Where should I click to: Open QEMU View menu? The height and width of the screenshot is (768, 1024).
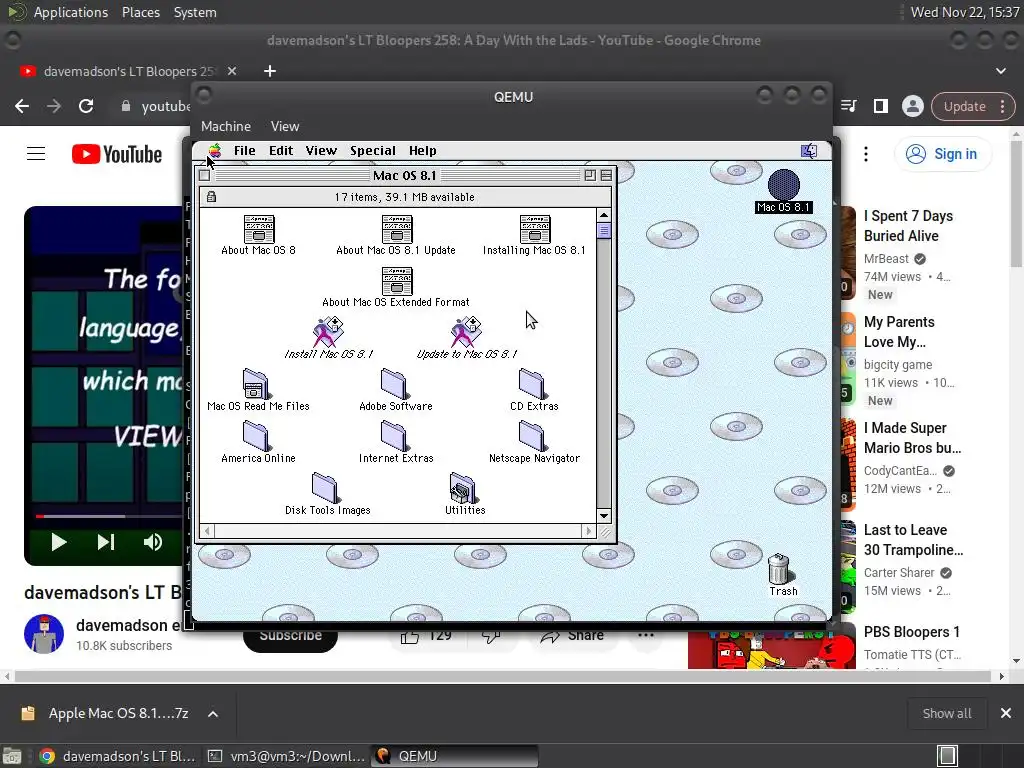pyautogui.click(x=285, y=126)
